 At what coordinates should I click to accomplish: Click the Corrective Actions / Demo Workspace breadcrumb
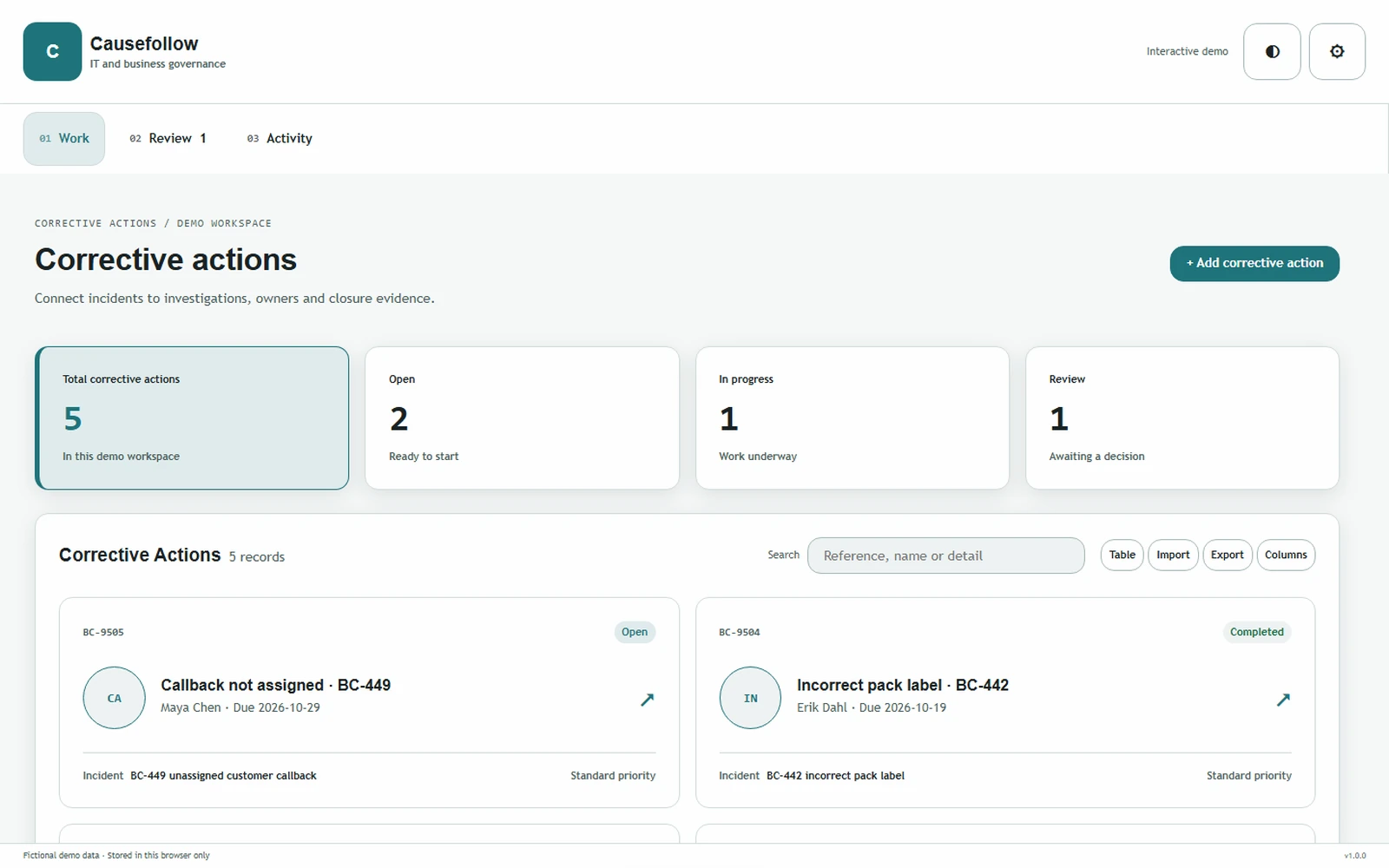tap(153, 223)
